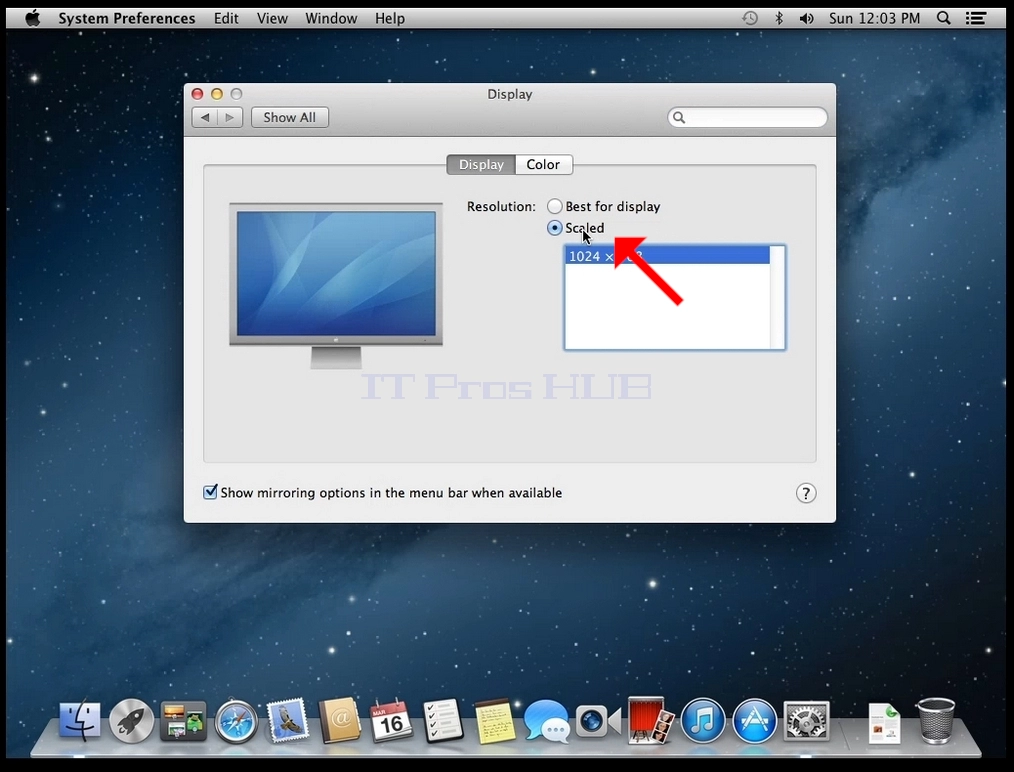Close the Display window
This screenshot has width=1014, height=772.
(x=198, y=94)
